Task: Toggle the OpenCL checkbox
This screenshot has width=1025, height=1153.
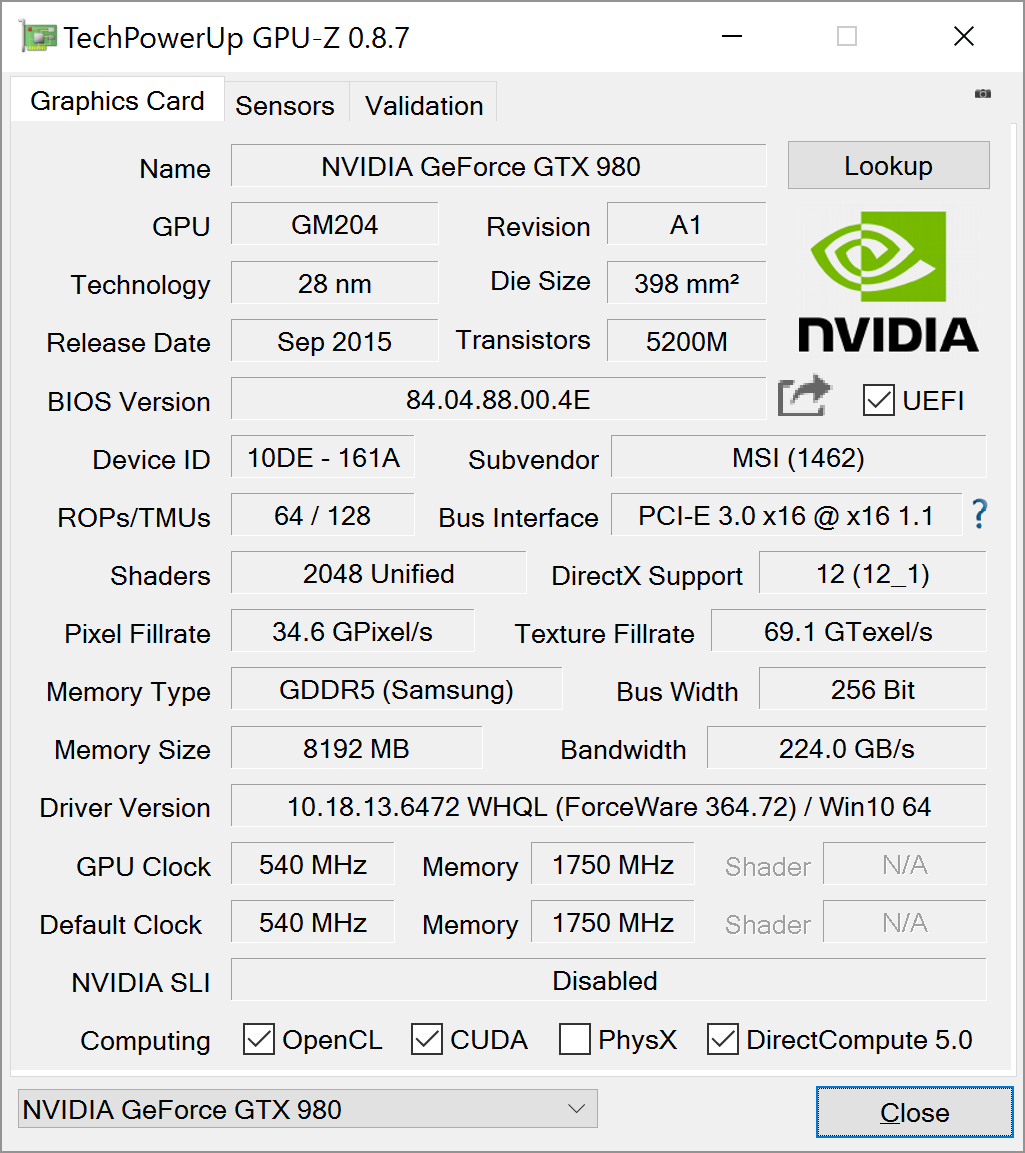Action: pos(259,1040)
